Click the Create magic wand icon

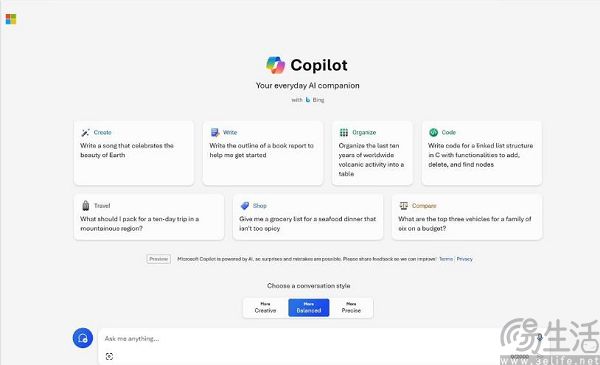85,133
